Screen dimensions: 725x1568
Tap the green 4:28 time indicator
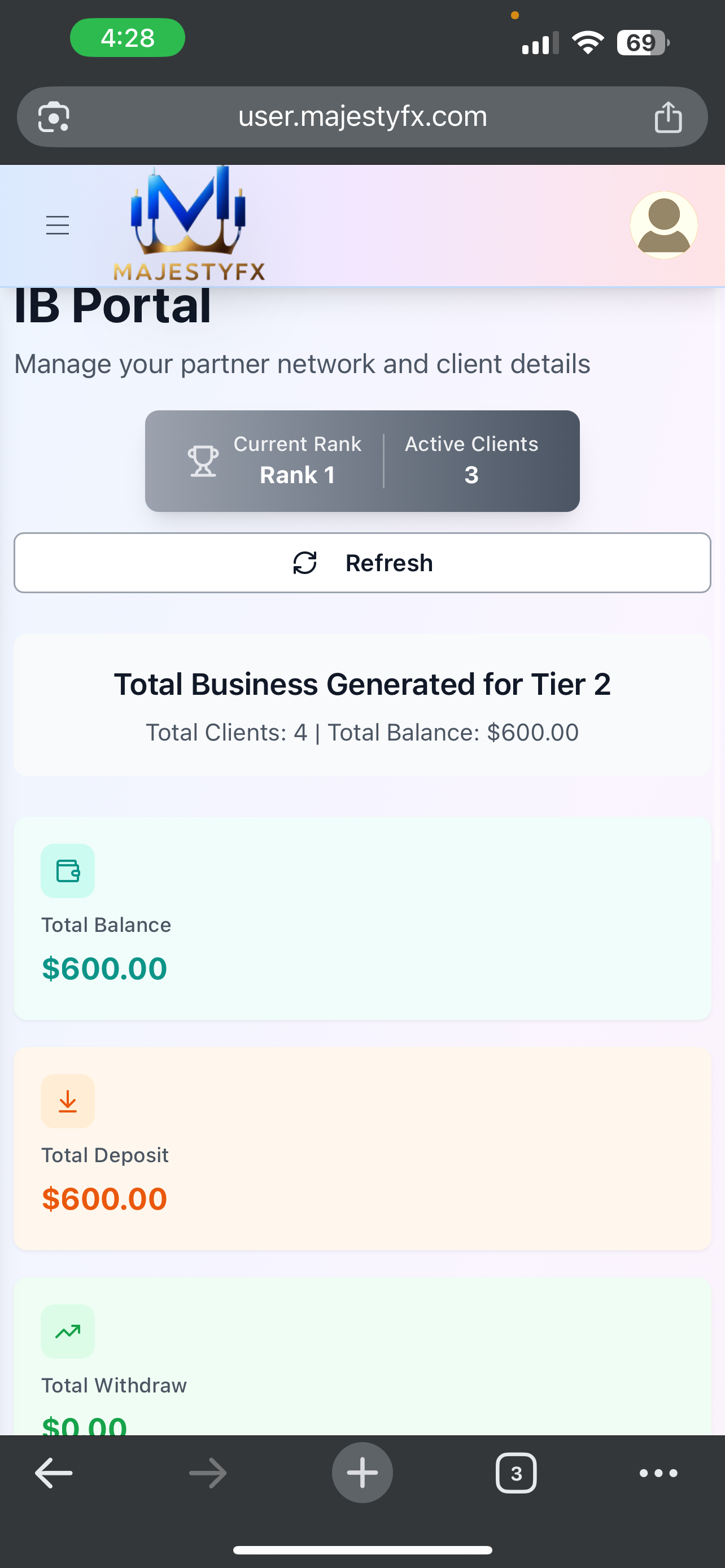pyautogui.click(x=127, y=38)
